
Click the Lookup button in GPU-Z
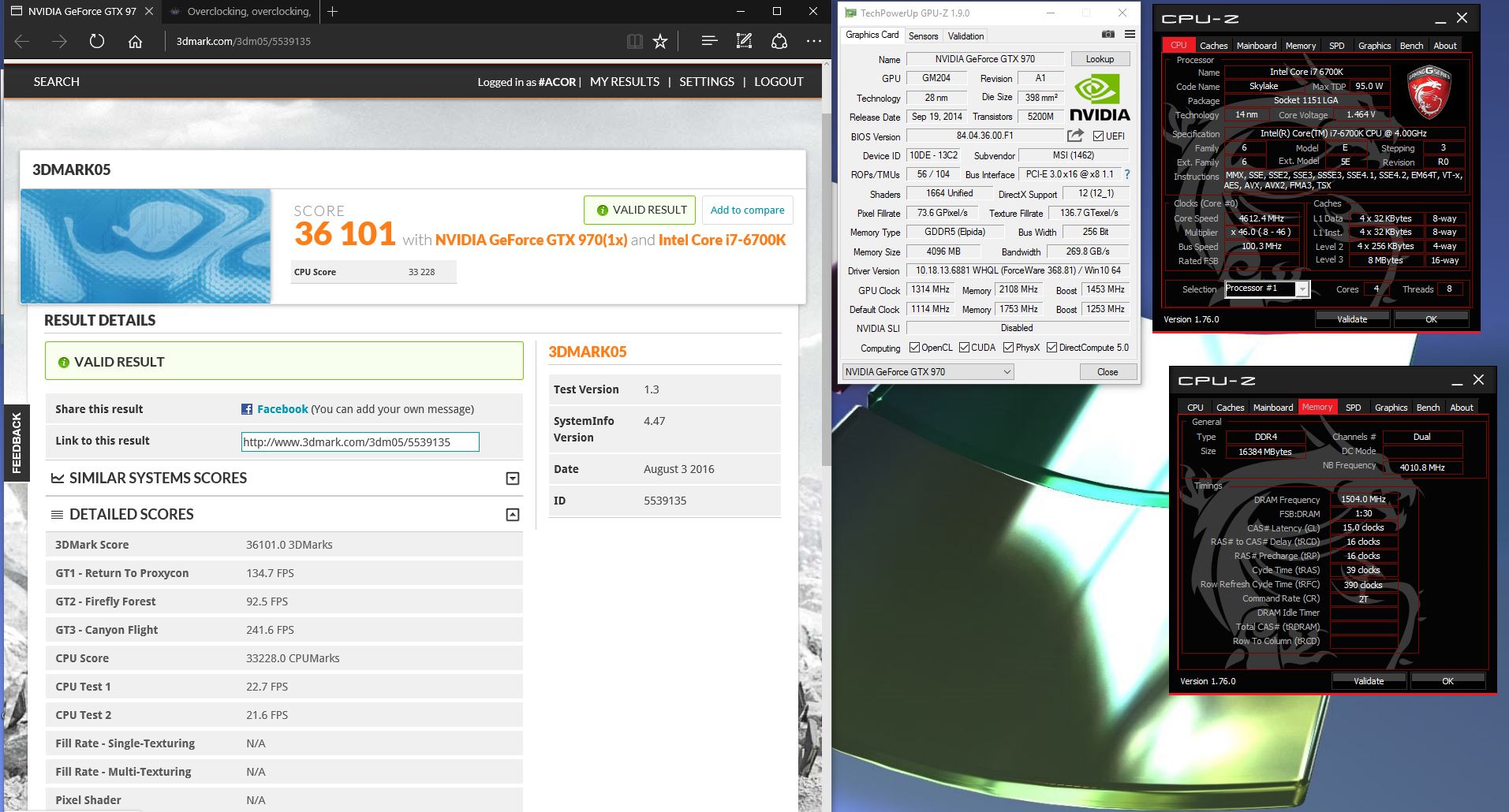(x=1100, y=59)
